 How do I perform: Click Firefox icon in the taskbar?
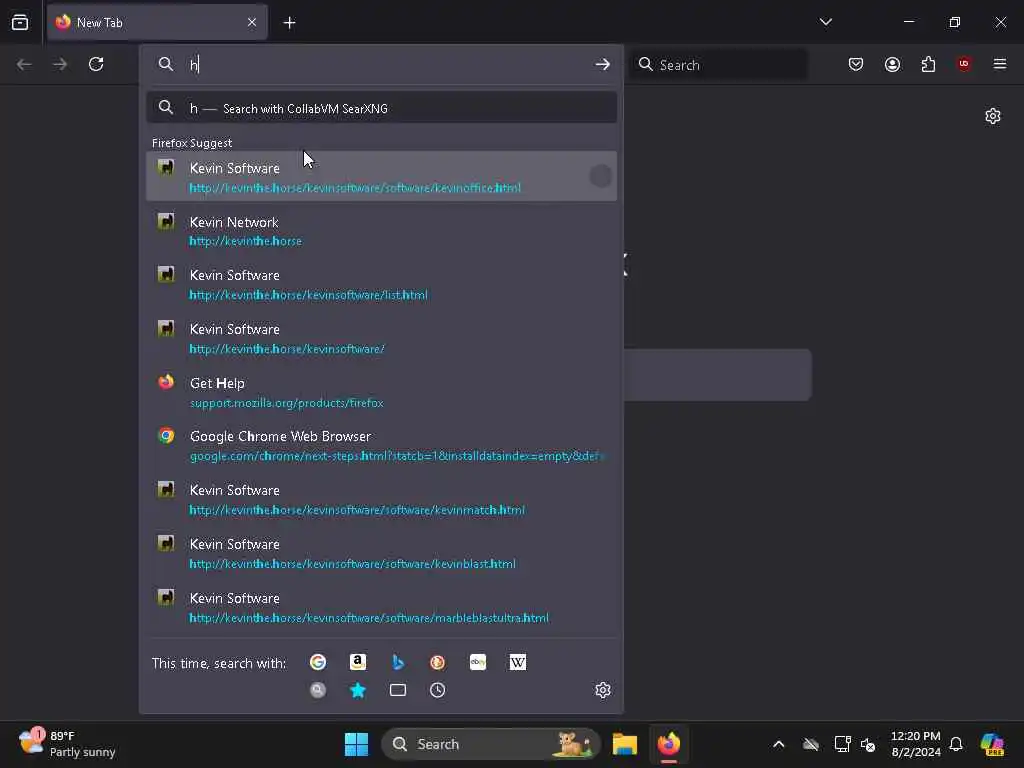669,744
